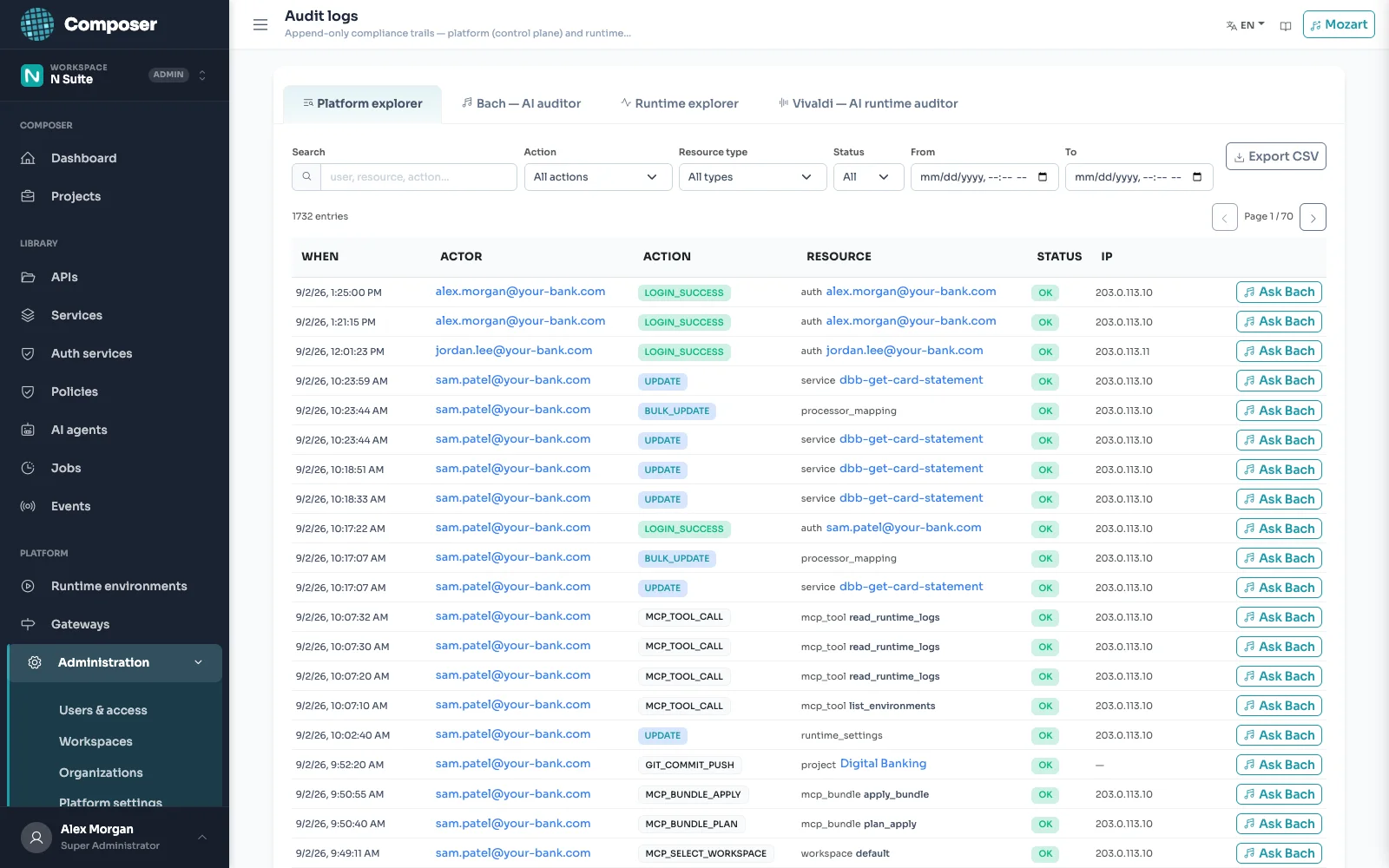1389x868 pixels.
Task: Click the APIs folder icon
Action: (x=28, y=277)
